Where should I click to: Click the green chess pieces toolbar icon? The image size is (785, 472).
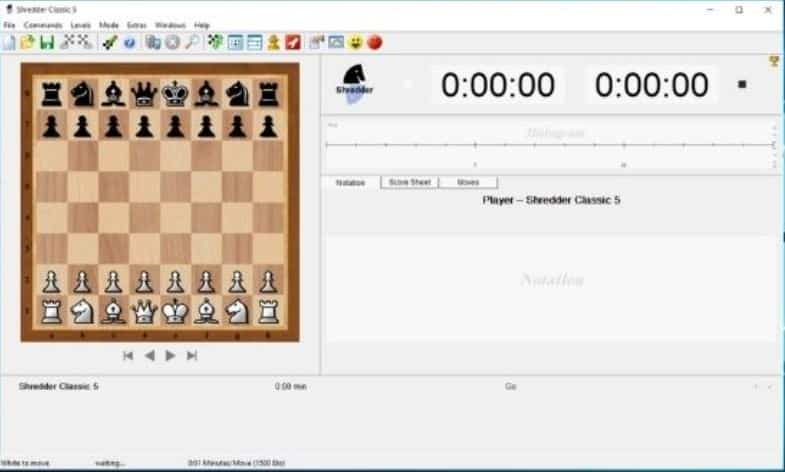coord(215,43)
